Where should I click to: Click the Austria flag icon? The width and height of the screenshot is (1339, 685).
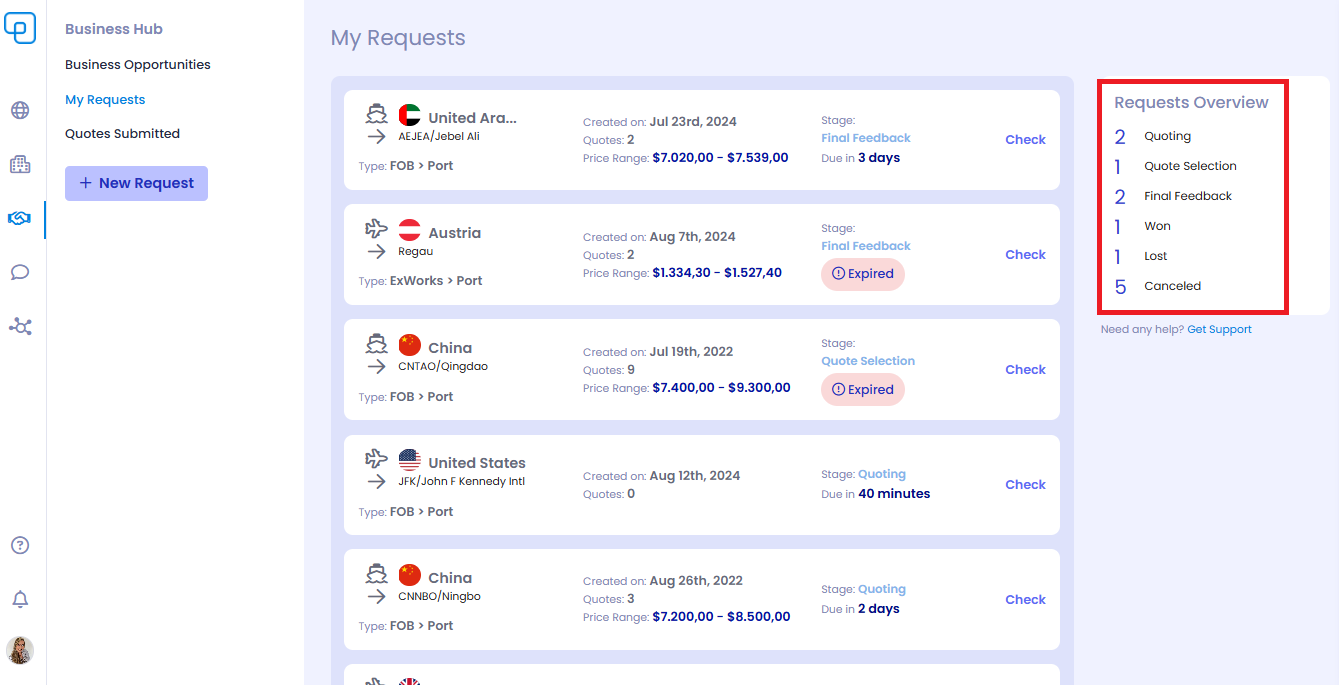pos(410,230)
